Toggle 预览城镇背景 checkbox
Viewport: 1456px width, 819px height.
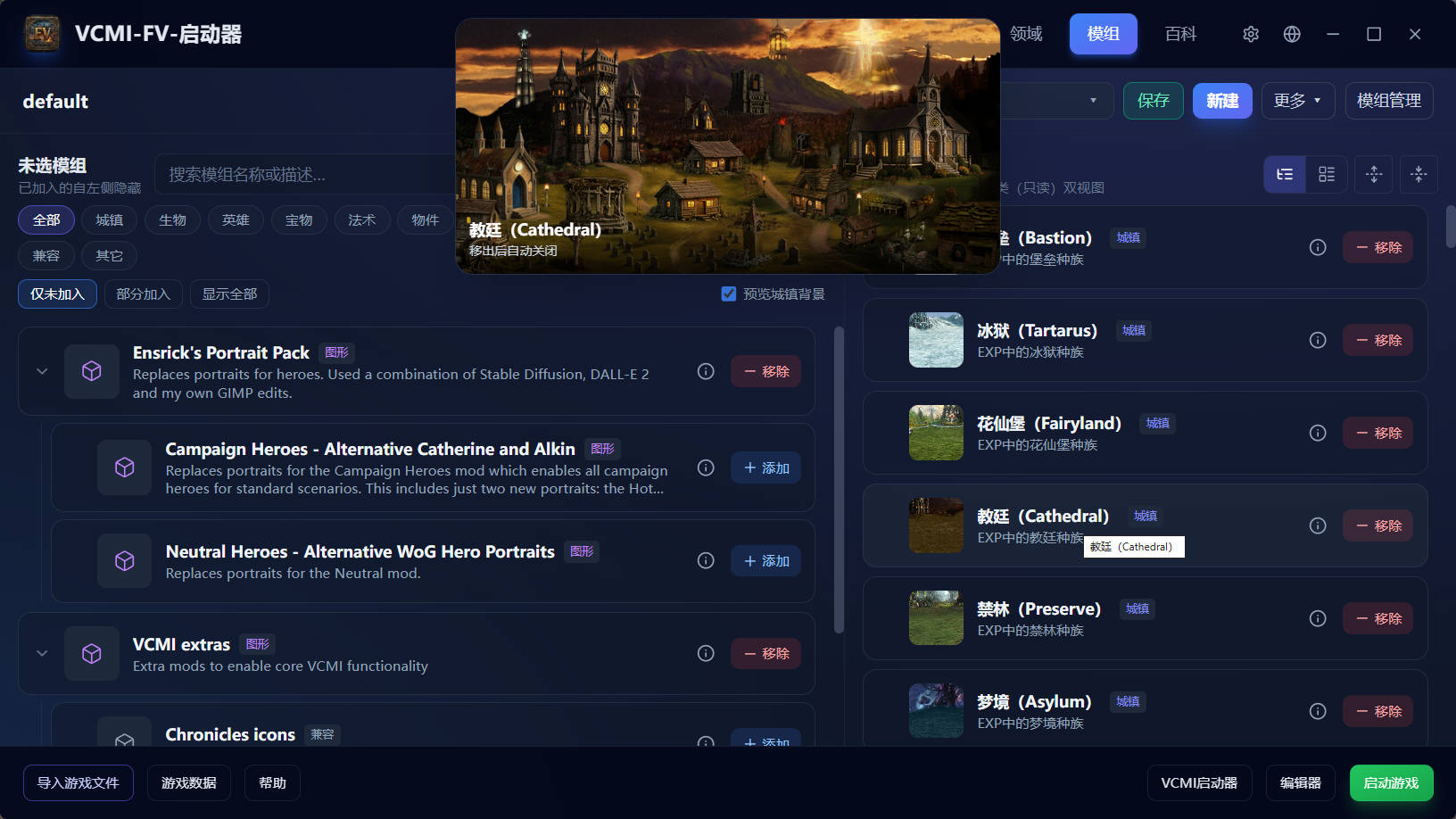point(729,294)
